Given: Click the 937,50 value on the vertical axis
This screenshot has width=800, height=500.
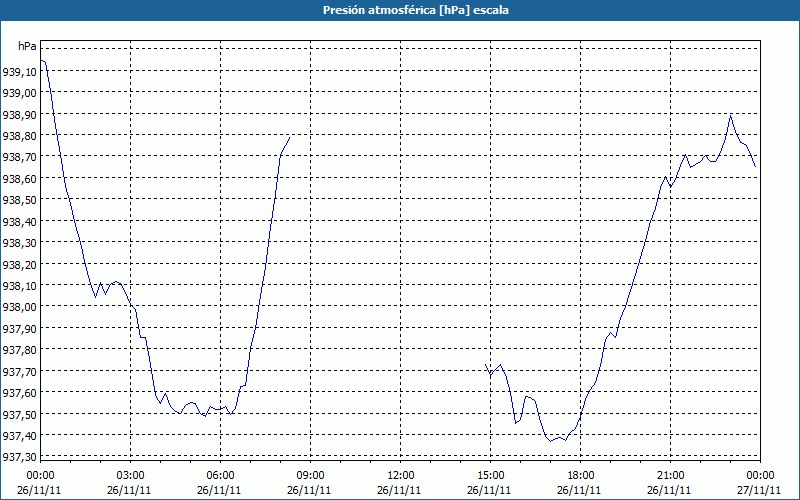Looking at the screenshot, I should tap(19, 414).
